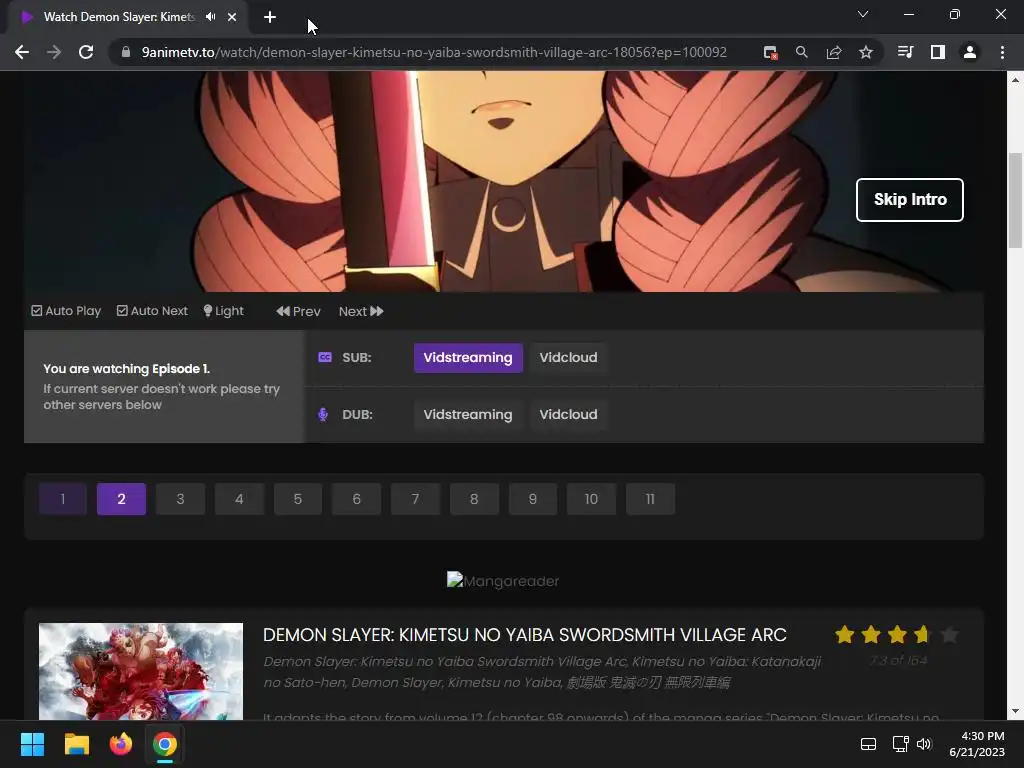This screenshot has width=1024, height=768.
Task: Open a new tab with plus button
Action: [x=270, y=17]
